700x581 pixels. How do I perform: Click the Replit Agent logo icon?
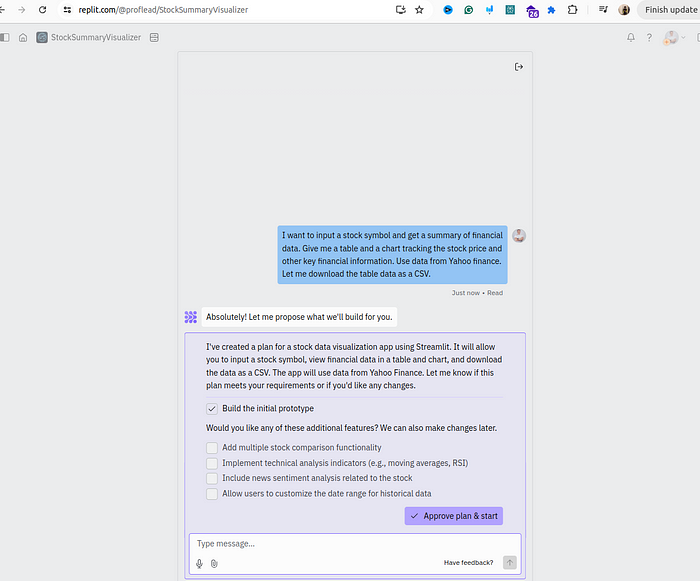[x=191, y=317]
